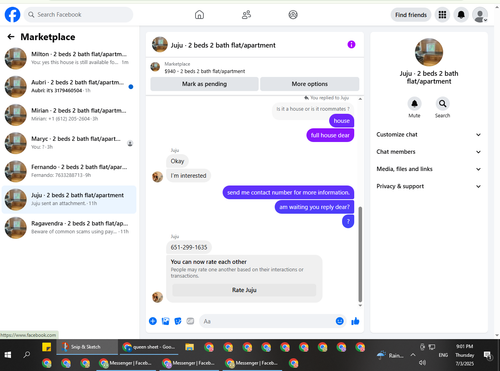Open Milton conversation in list

(x=69, y=58)
